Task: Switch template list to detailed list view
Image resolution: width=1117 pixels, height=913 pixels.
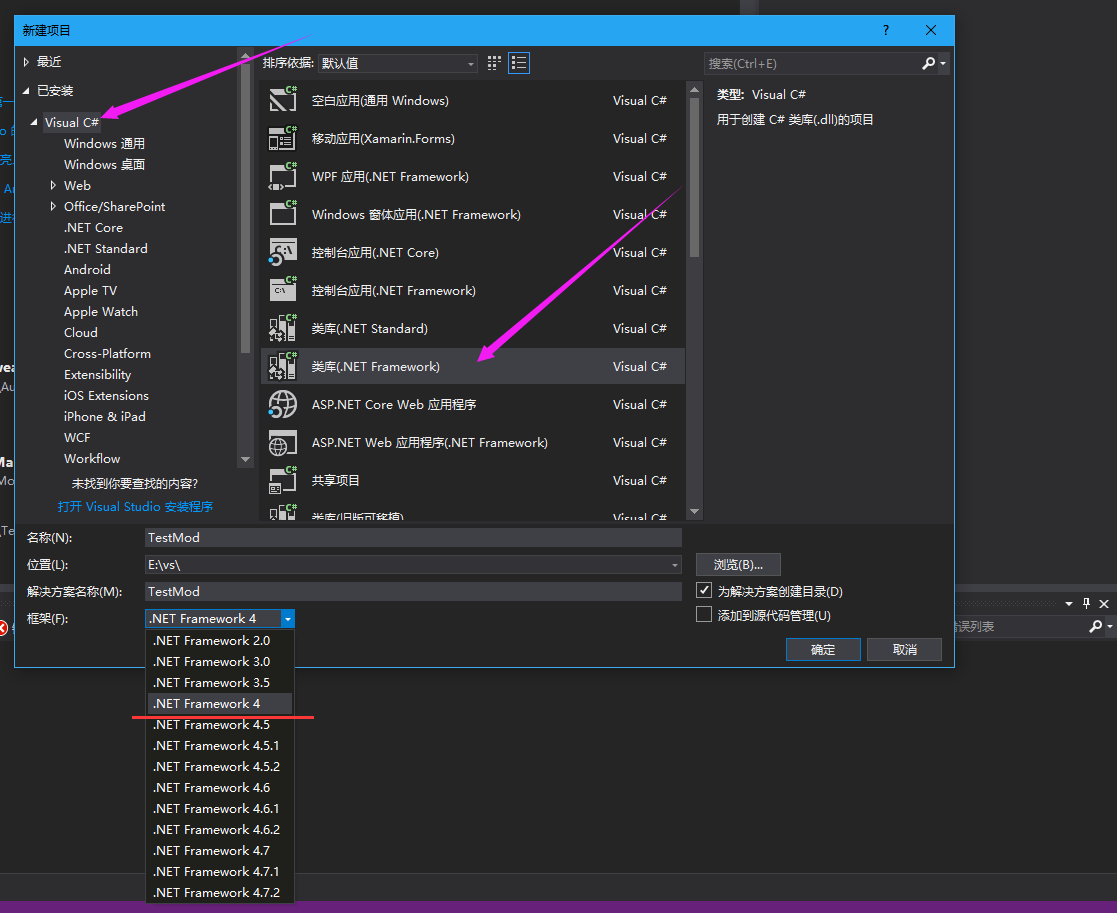Action: tap(518, 62)
